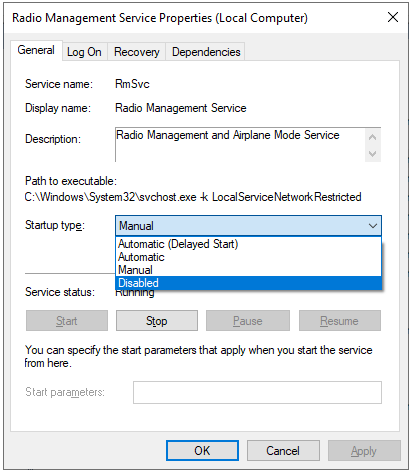Select Automatic (Delayed Start) option
Screen dimensions: 413x472
click(248, 244)
